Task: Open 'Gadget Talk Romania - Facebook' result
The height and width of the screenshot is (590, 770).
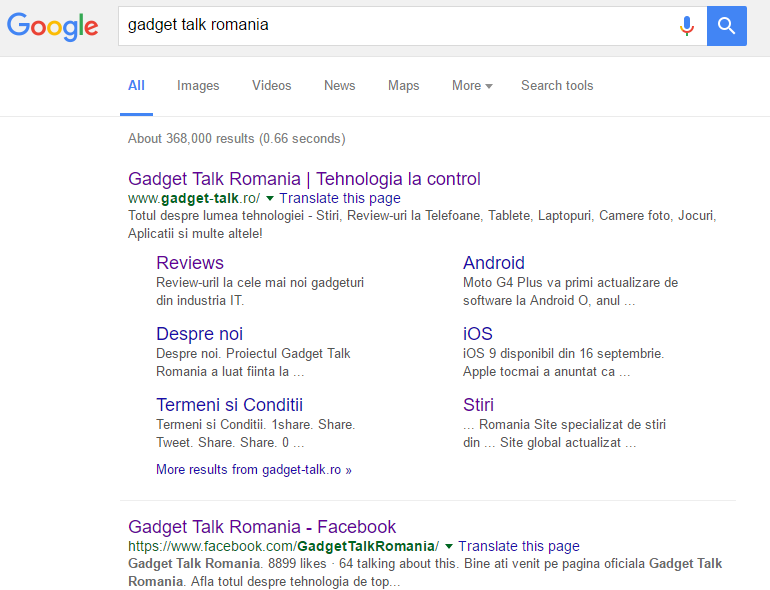Action: (x=262, y=527)
